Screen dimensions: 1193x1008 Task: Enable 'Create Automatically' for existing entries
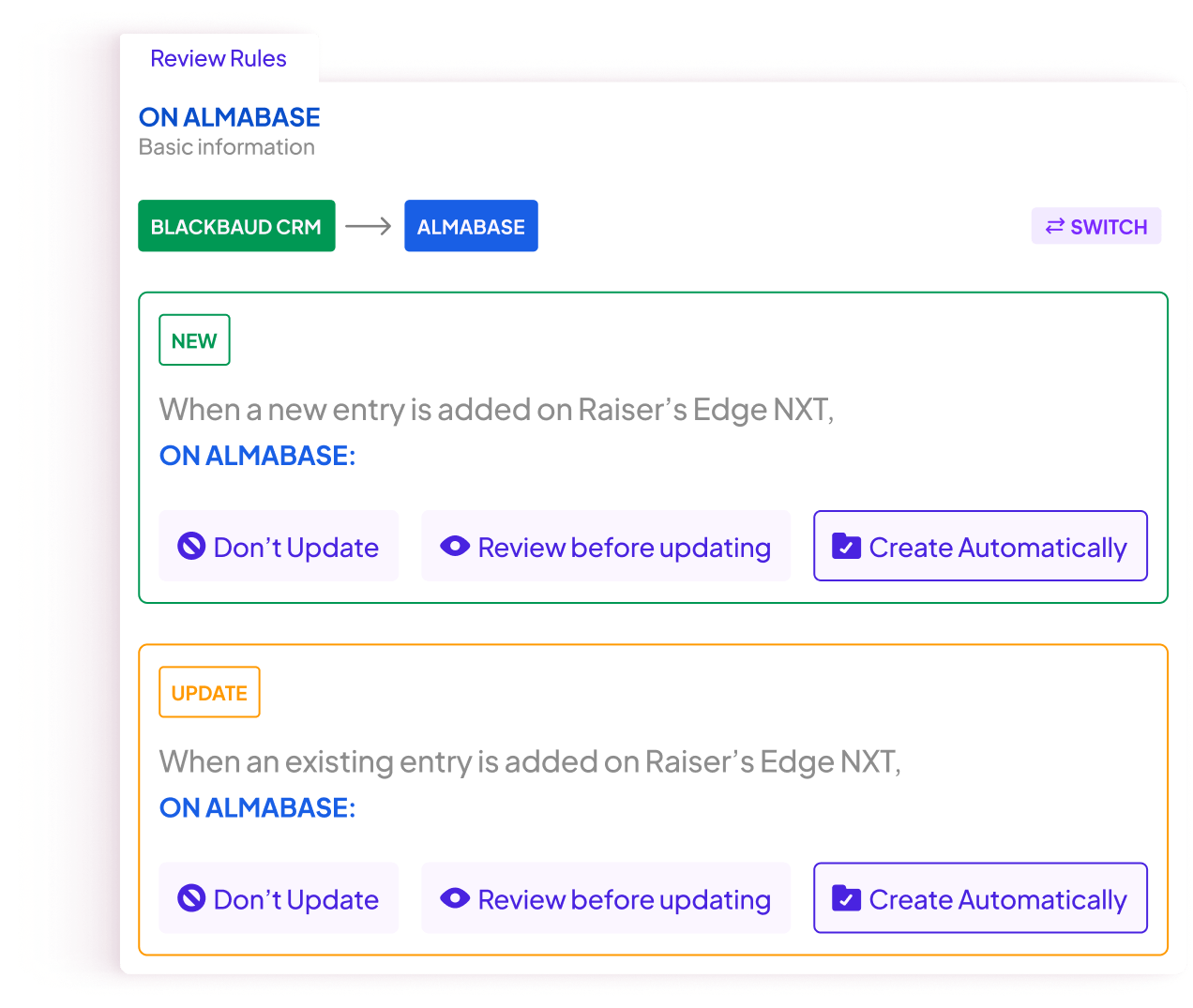point(980,897)
